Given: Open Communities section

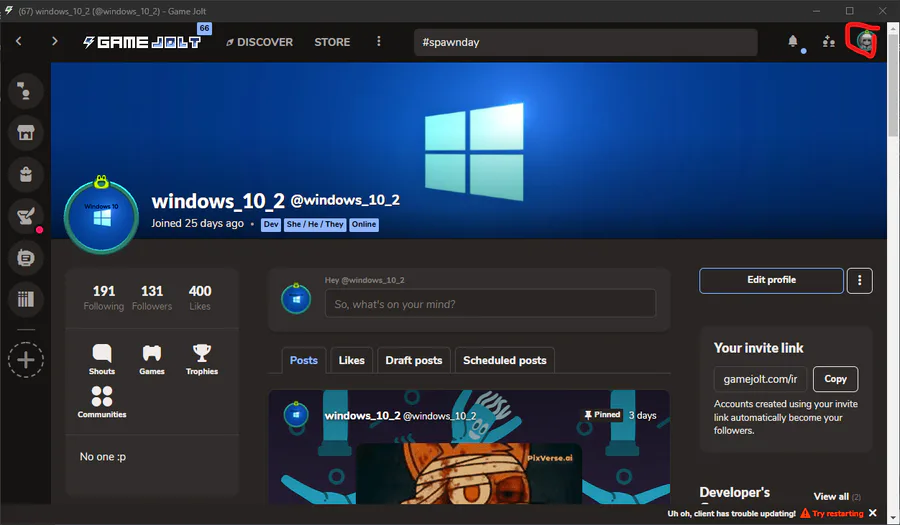Looking at the screenshot, I should click(102, 402).
